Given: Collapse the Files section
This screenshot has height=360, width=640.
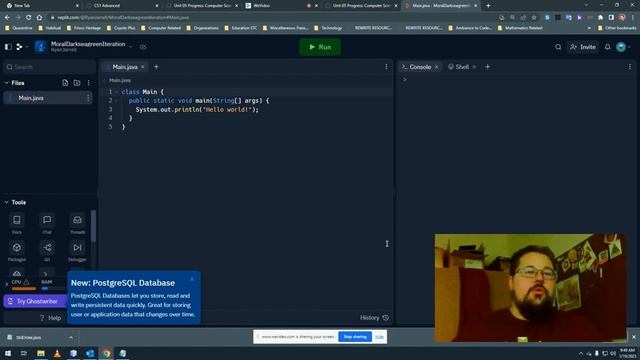Looking at the screenshot, I should pyautogui.click(x=7, y=83).
